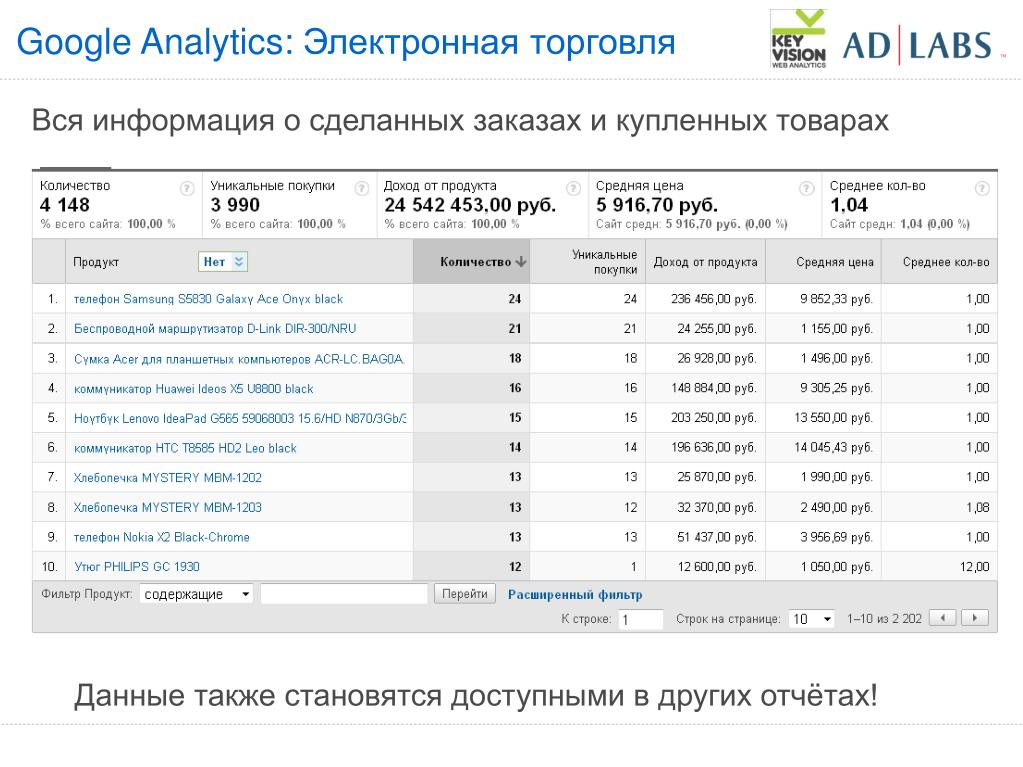Open Ноутбук Lenovo IdeaPad G565 link
The width and height of the screenshot is (1023, 767).
[x=239, y=418]
